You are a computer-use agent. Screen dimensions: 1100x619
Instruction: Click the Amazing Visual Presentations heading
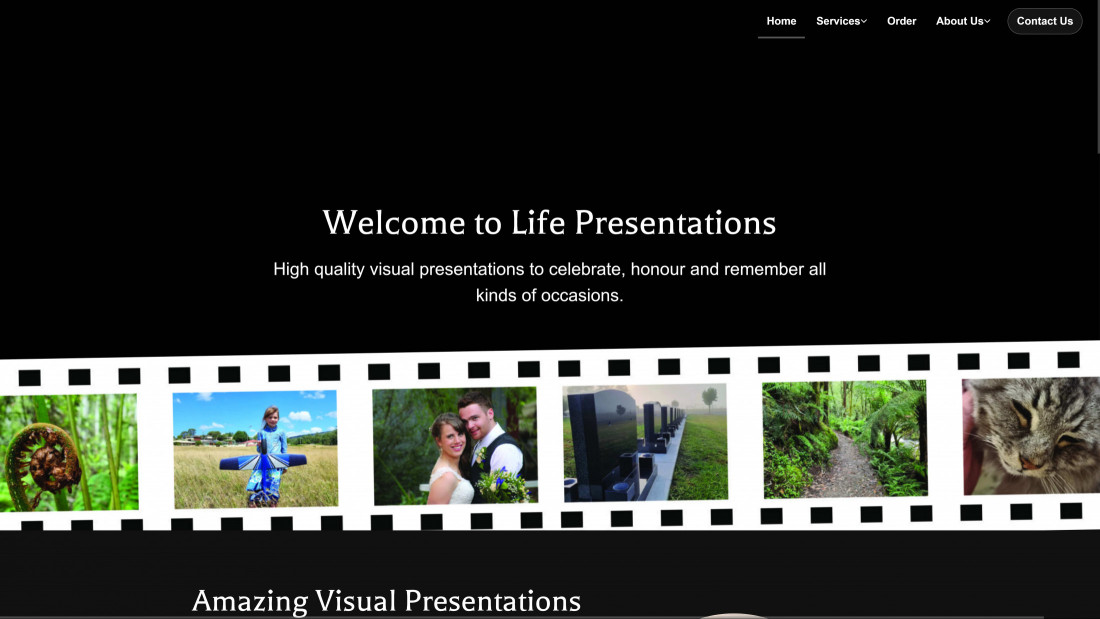coord(386,600)
